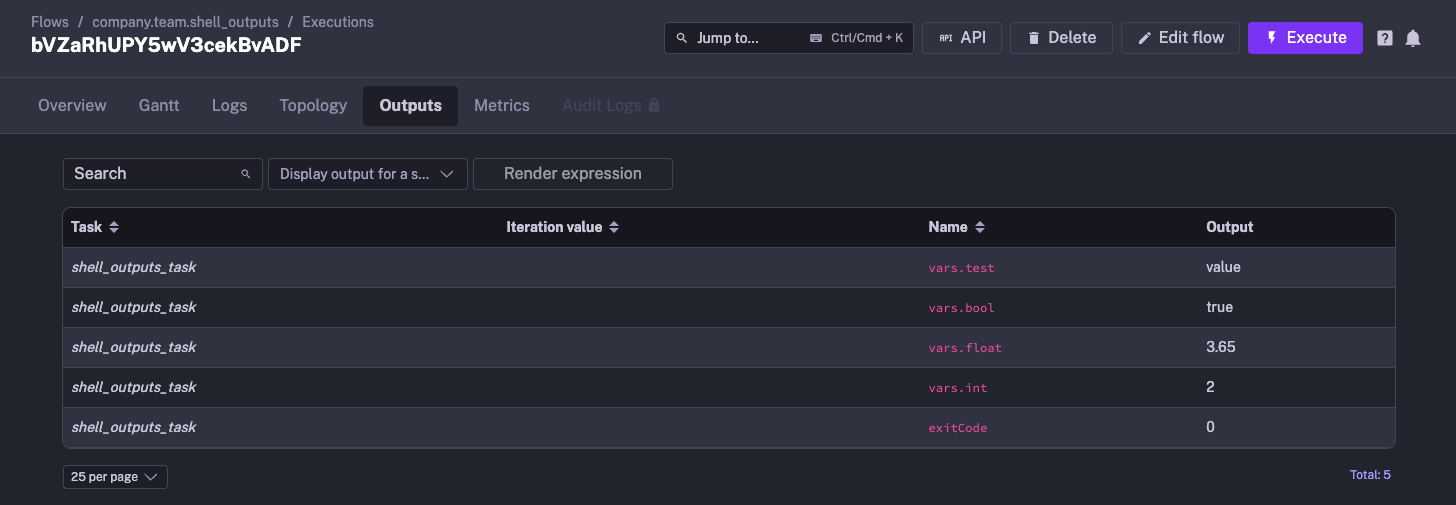Expand the Display output for a task dropdown
Viewport: 1456px width, 505px height.
[x=367, y=174]
